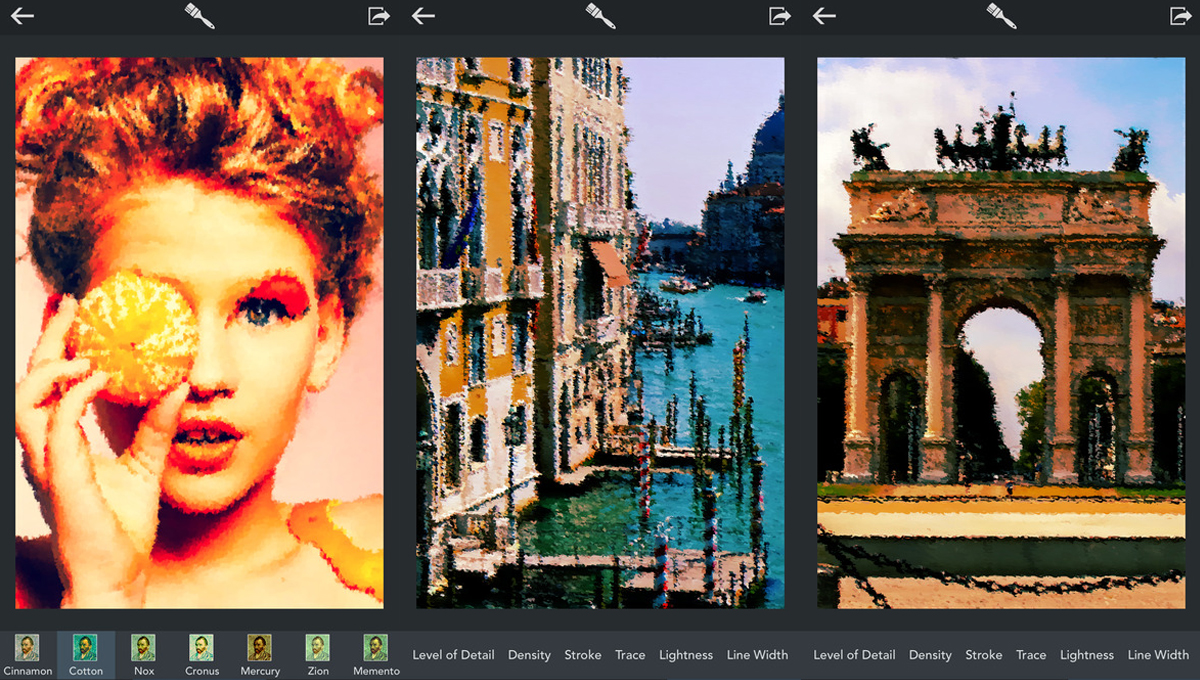Open Lightness under the arch painting
The image size is (1200, 680).
(1086, 655)
